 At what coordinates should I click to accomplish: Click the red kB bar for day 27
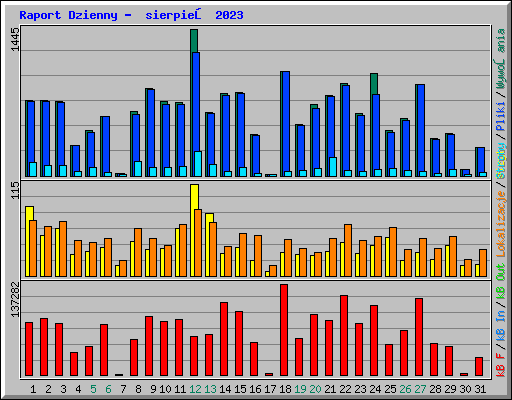coord(419,337)
